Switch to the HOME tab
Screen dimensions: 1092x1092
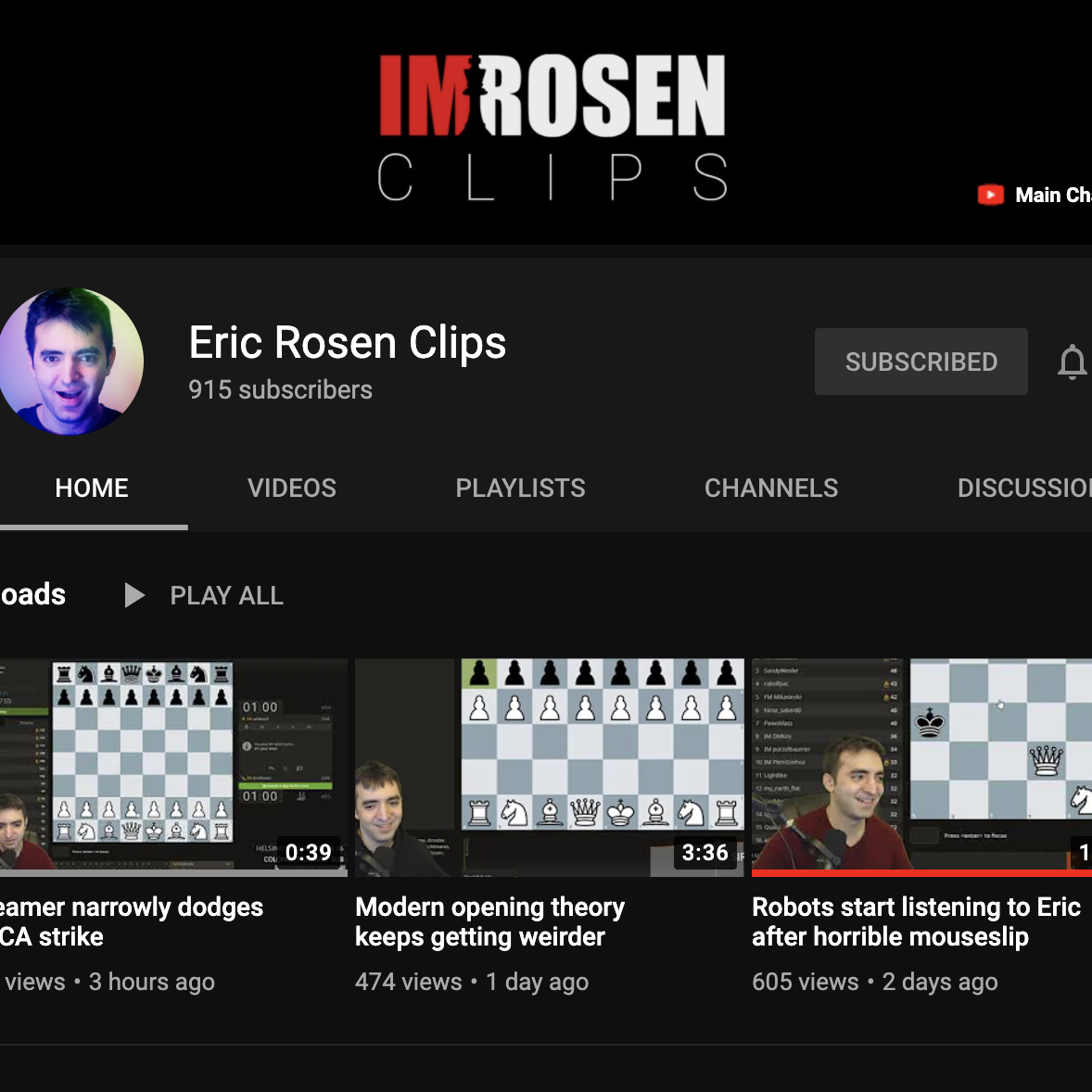point(91,489)
